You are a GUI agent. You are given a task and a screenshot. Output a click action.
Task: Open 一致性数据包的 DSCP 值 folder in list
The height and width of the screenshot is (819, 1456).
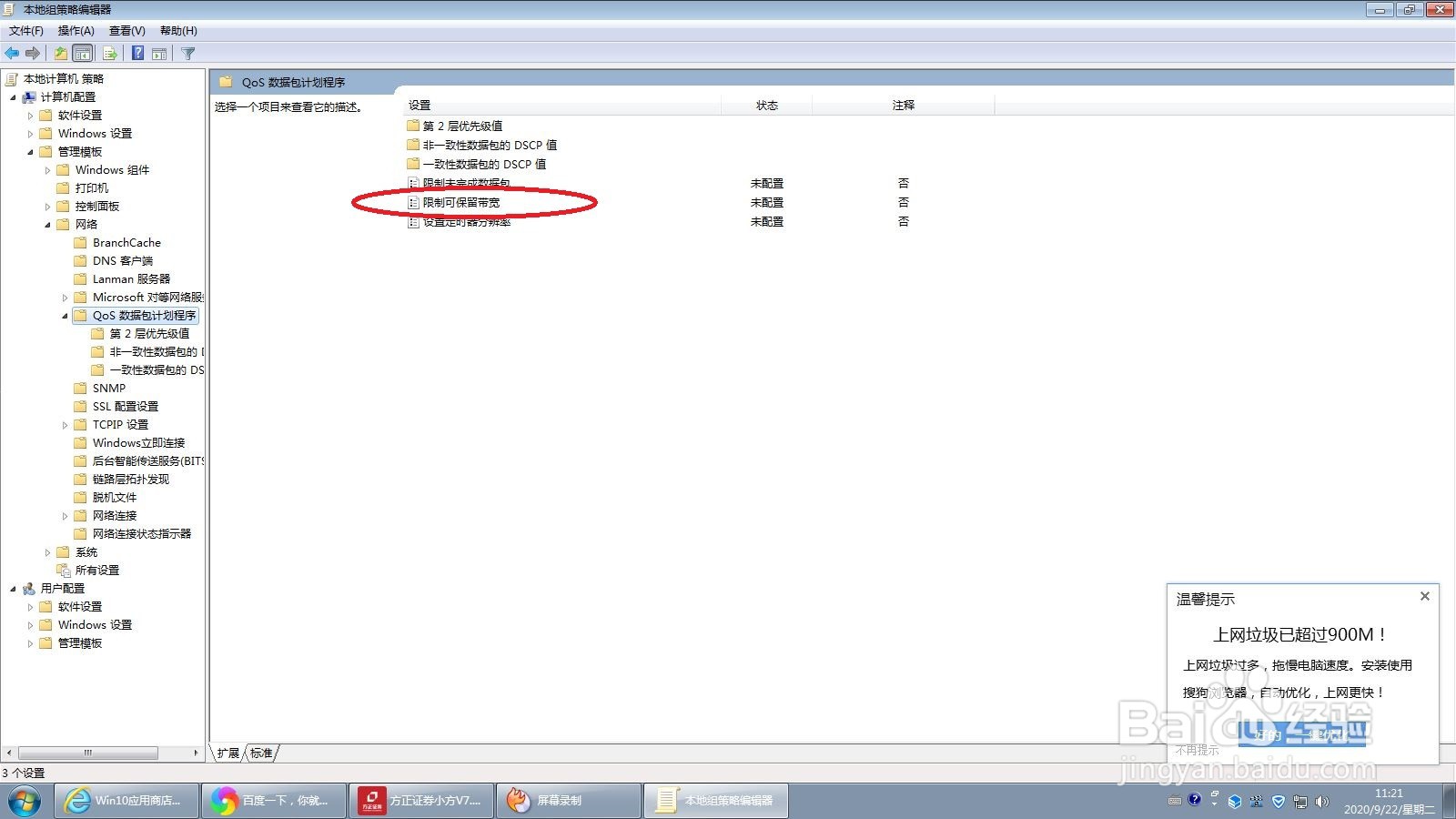pos(484,164)
